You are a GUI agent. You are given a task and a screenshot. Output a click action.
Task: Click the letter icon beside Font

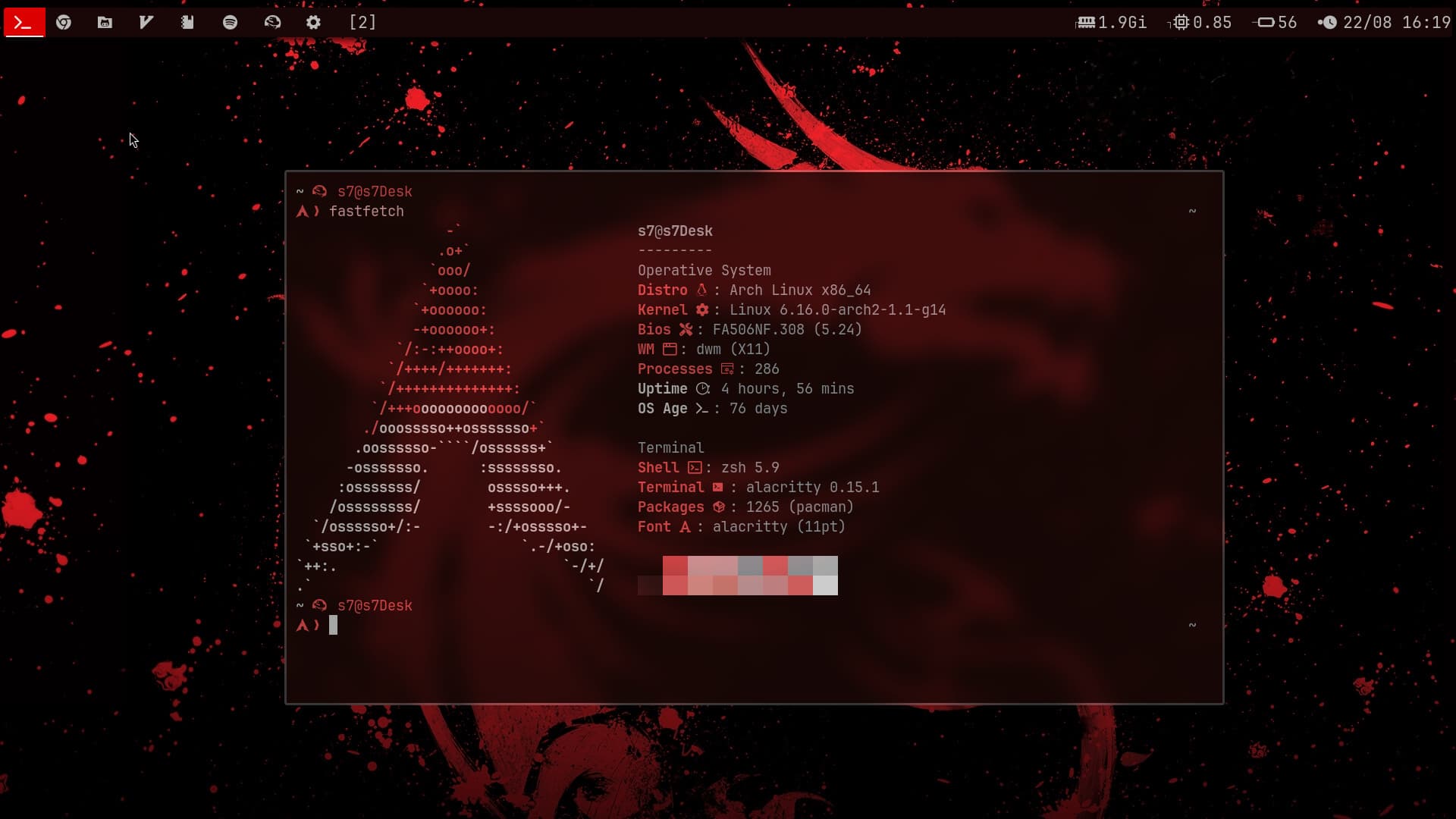point(685,526)
